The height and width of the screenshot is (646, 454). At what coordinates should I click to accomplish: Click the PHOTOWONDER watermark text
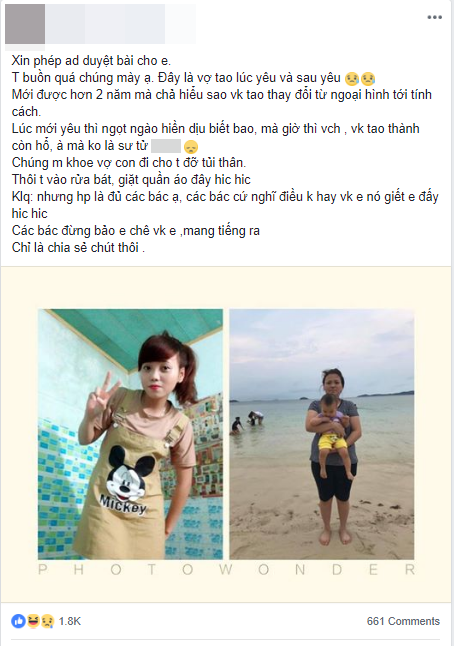pyautogui.click(x=226, y=569)
